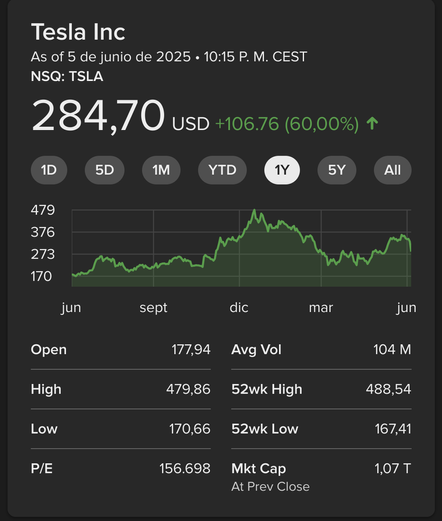Show the 5Y price history
The width and height of the screenshot is (442, 521).
[x=337, y=170]
